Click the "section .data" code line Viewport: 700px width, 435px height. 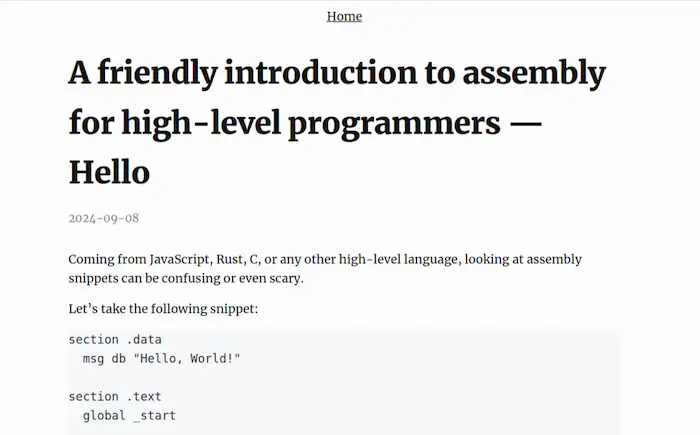click(x=114, y=339)
